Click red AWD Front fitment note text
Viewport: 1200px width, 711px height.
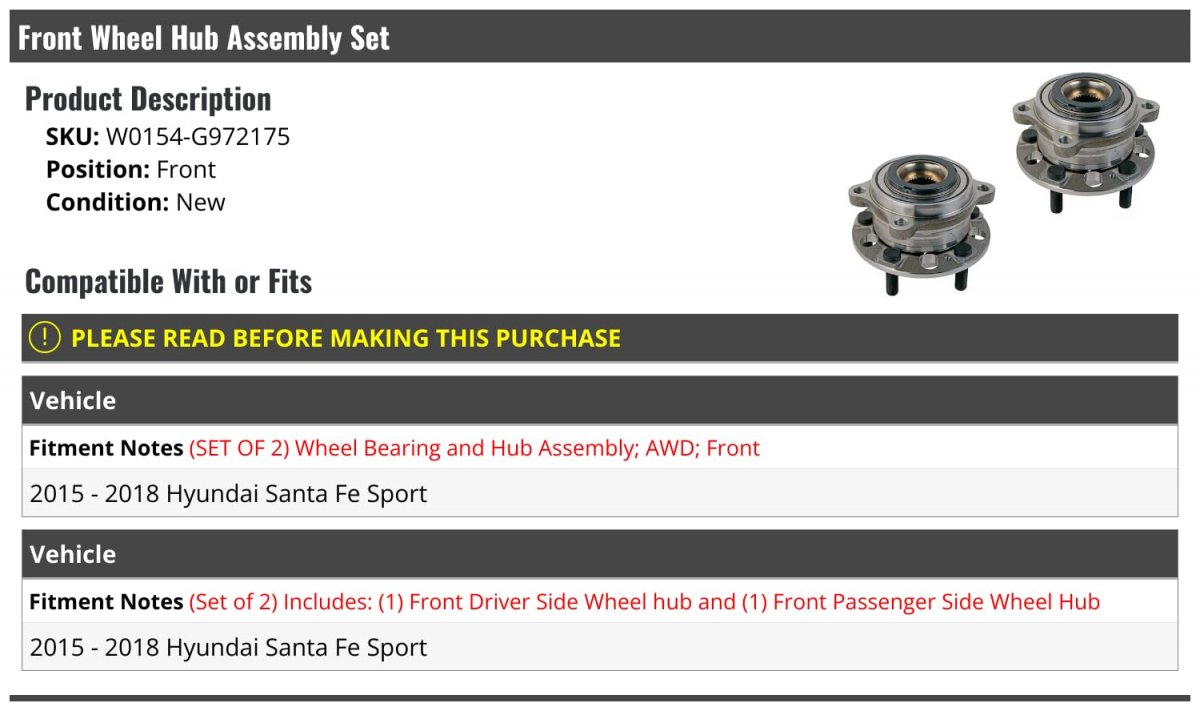point(474,448)
